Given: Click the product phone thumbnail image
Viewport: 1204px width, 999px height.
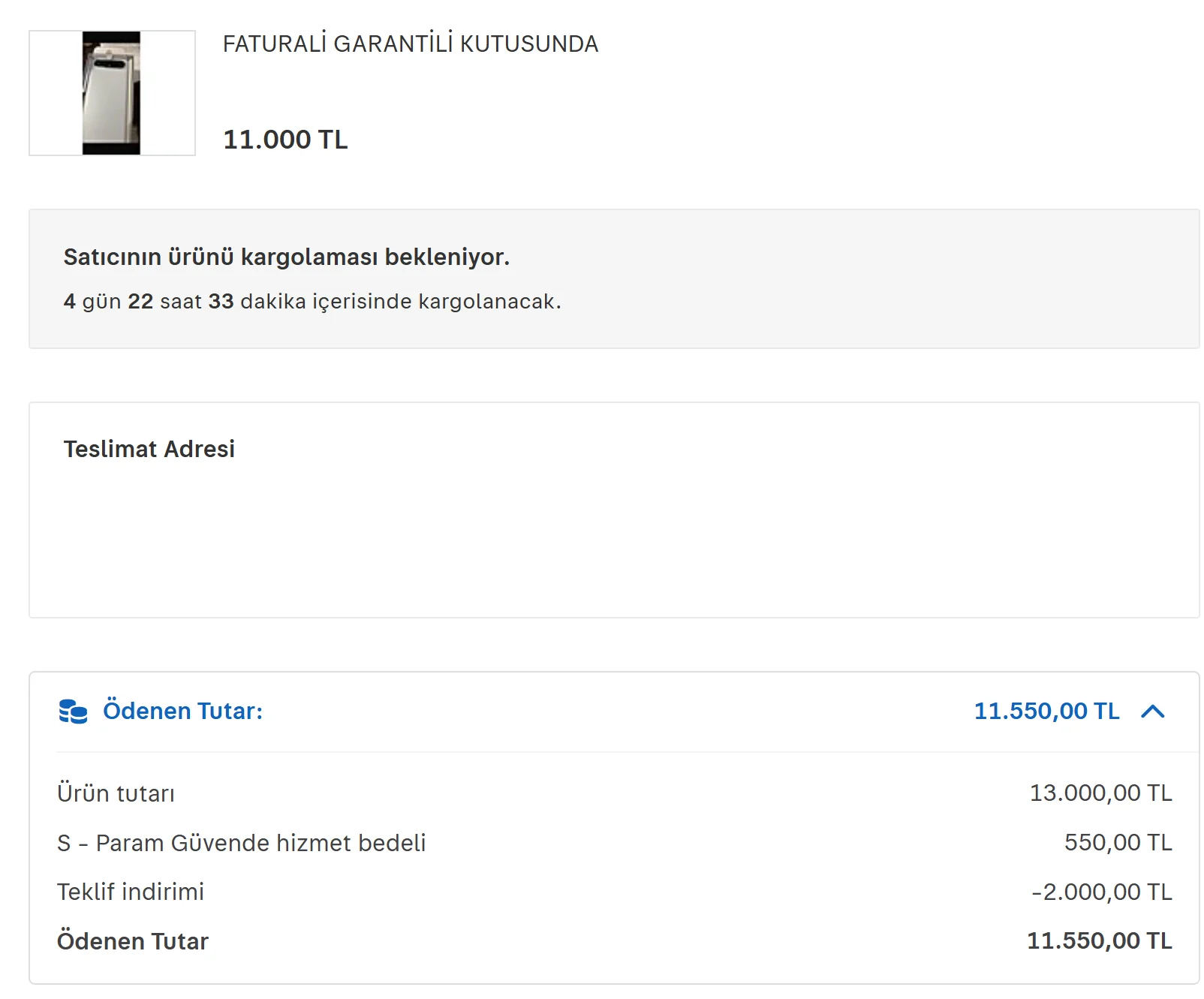Looking at the screenshot, I should 111,93.
